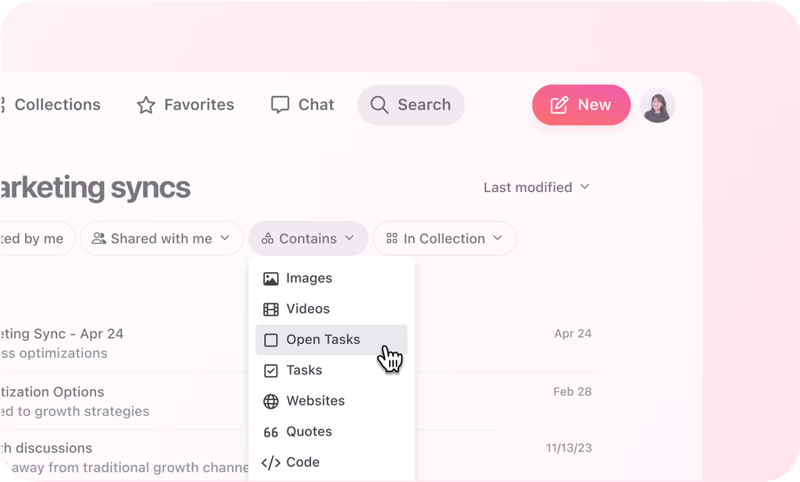Click the Websites globe icon
The image size is (800, 482).
270,401
